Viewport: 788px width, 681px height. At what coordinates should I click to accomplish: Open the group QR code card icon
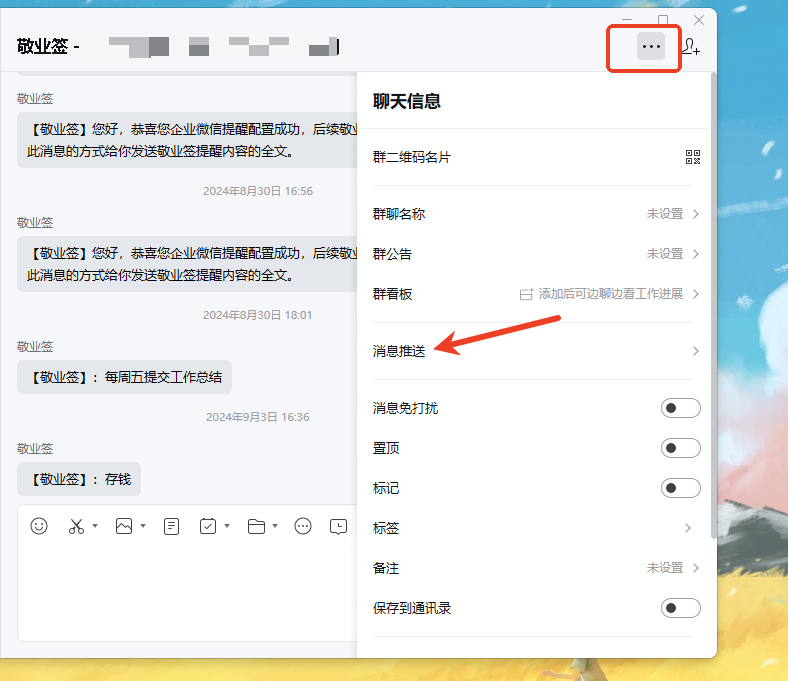pyautogui.click(x=692, y=157)
